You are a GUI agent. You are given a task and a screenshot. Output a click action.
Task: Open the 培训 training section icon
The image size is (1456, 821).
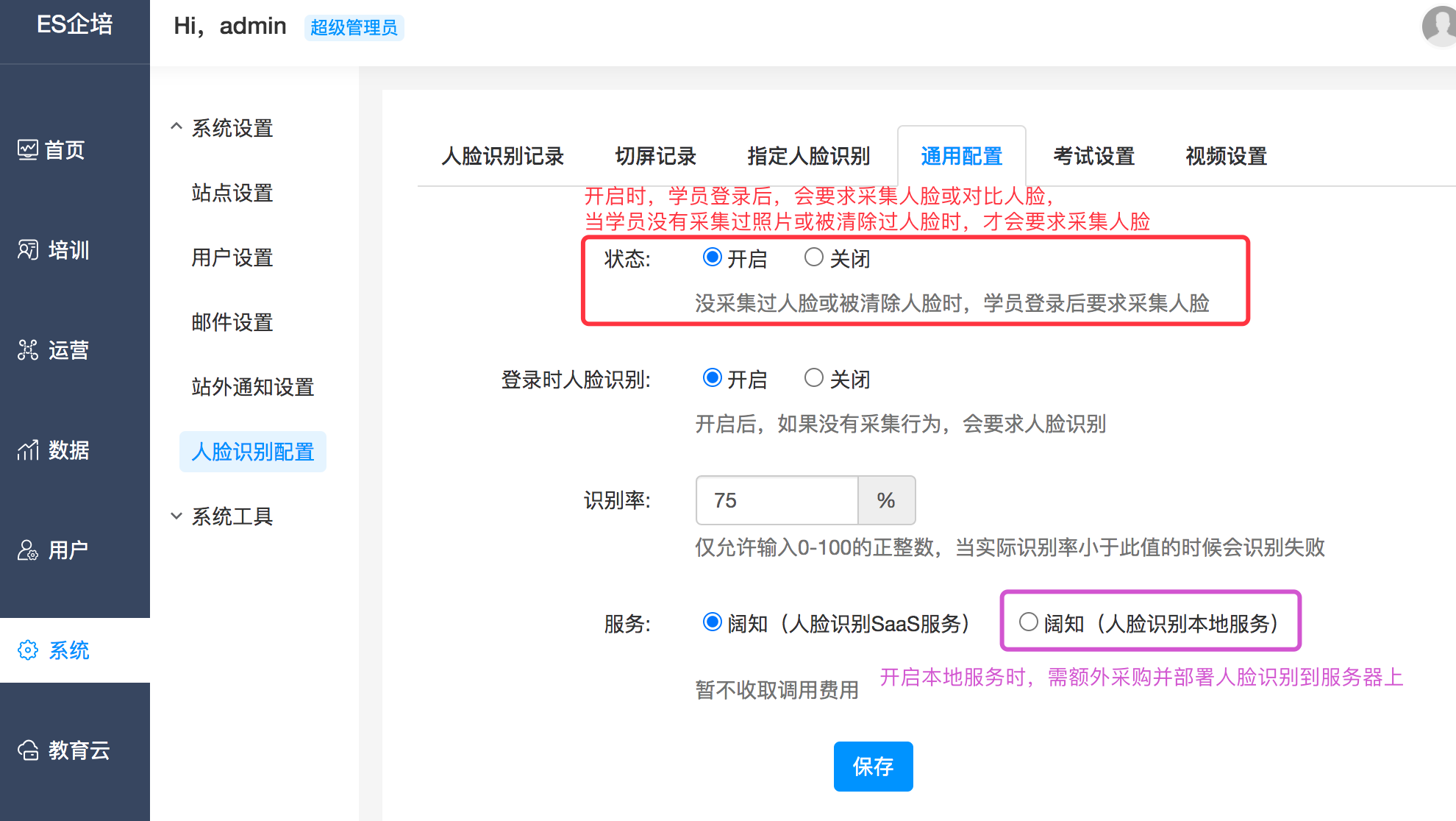click(28, 250)
